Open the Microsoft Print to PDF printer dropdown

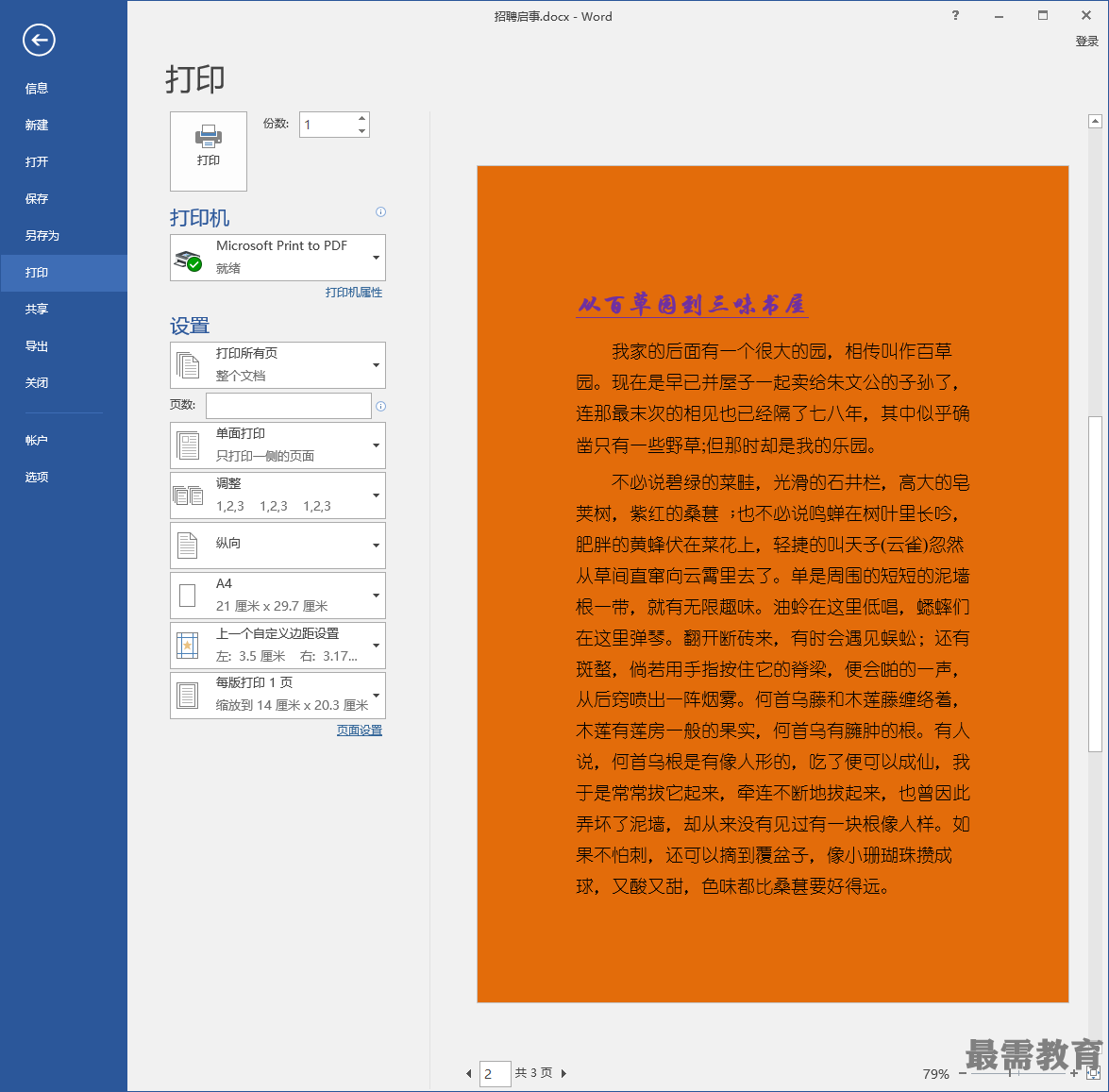(x=277, y=258)
